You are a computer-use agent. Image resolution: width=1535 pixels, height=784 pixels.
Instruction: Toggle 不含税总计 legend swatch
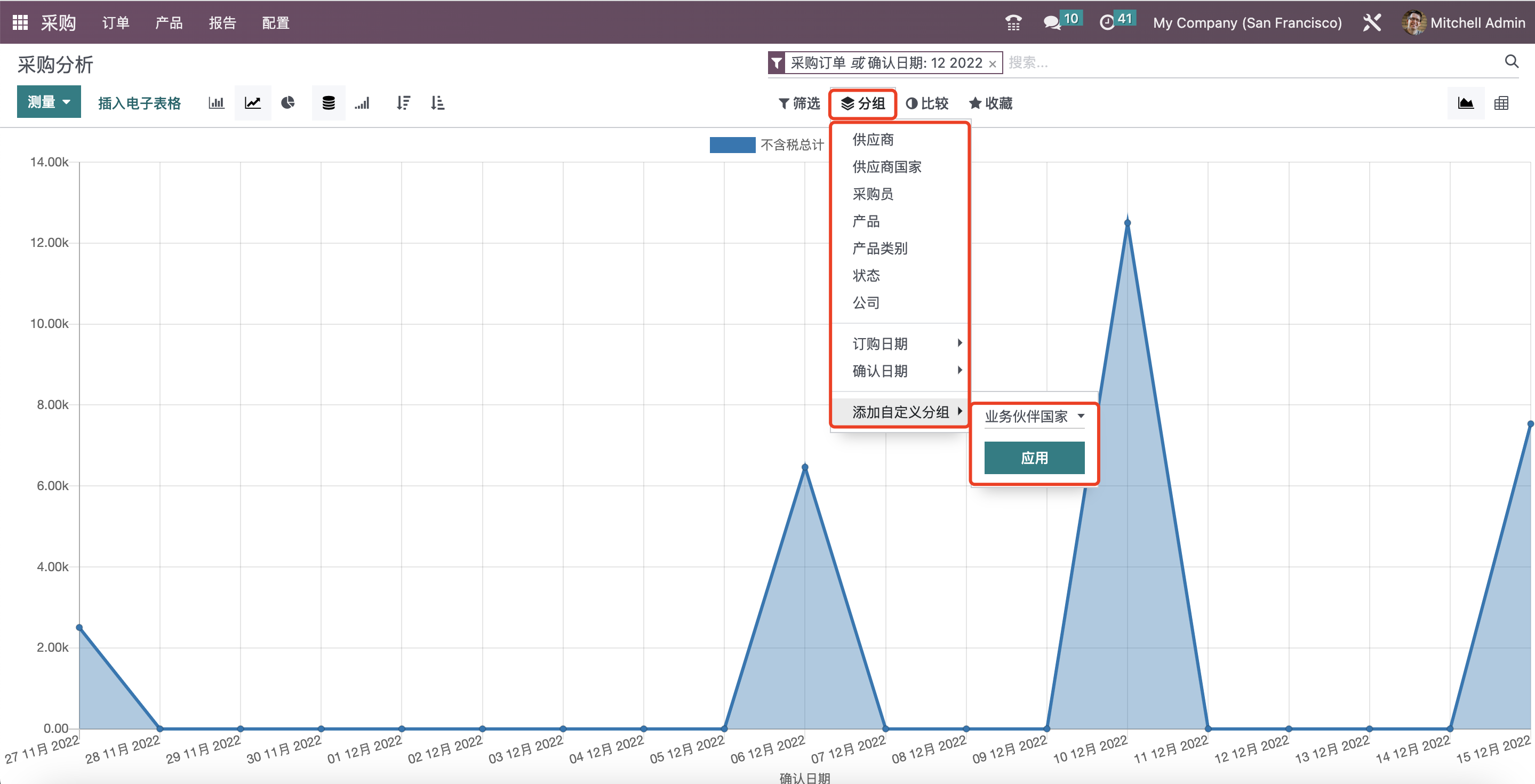click(x=732, y=145)
